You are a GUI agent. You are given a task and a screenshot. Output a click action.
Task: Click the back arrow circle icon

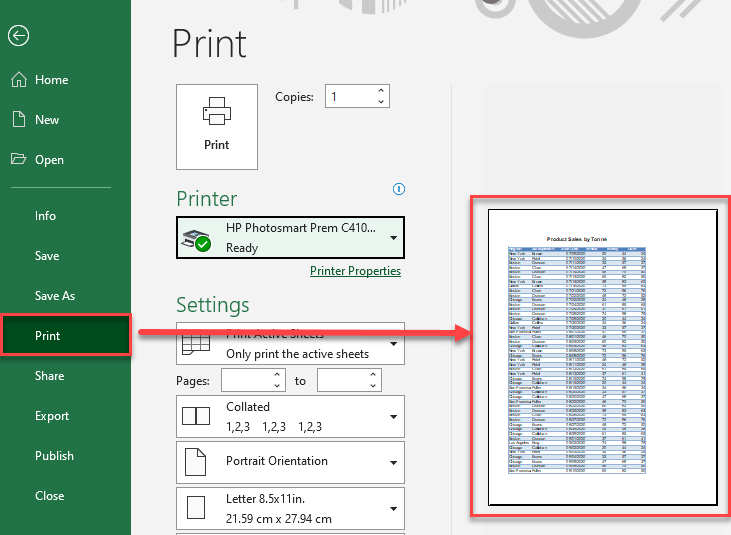click(18, 36)
